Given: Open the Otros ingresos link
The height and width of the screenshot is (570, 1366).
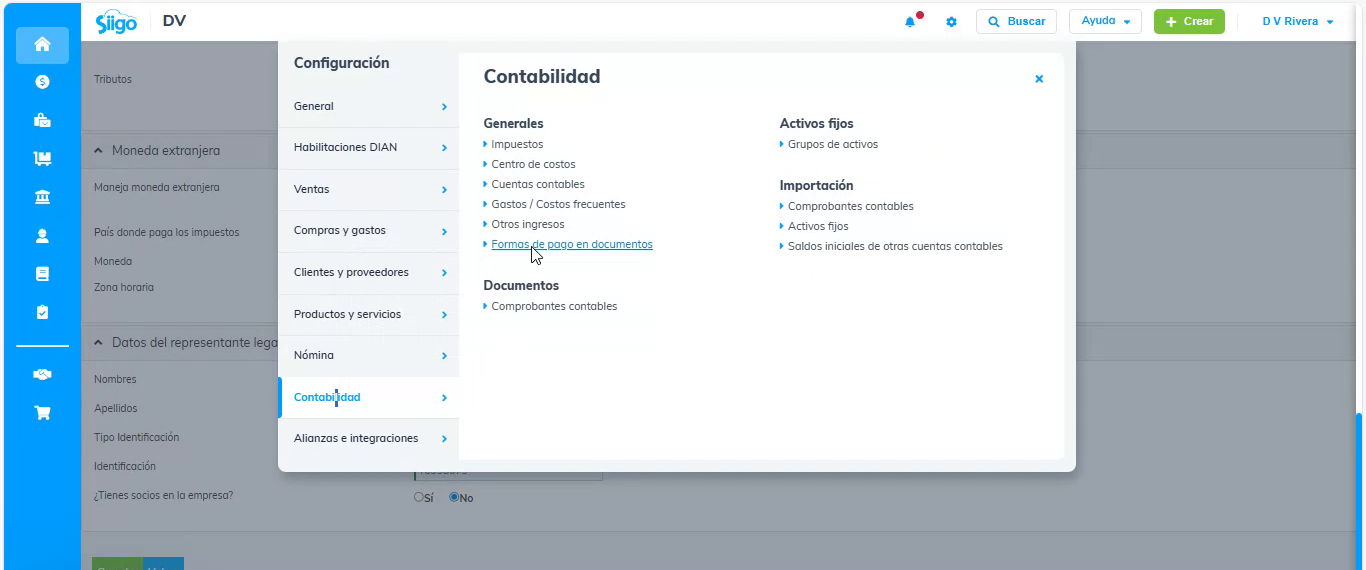Looking at the screenshot, I should tap(528, 224).
